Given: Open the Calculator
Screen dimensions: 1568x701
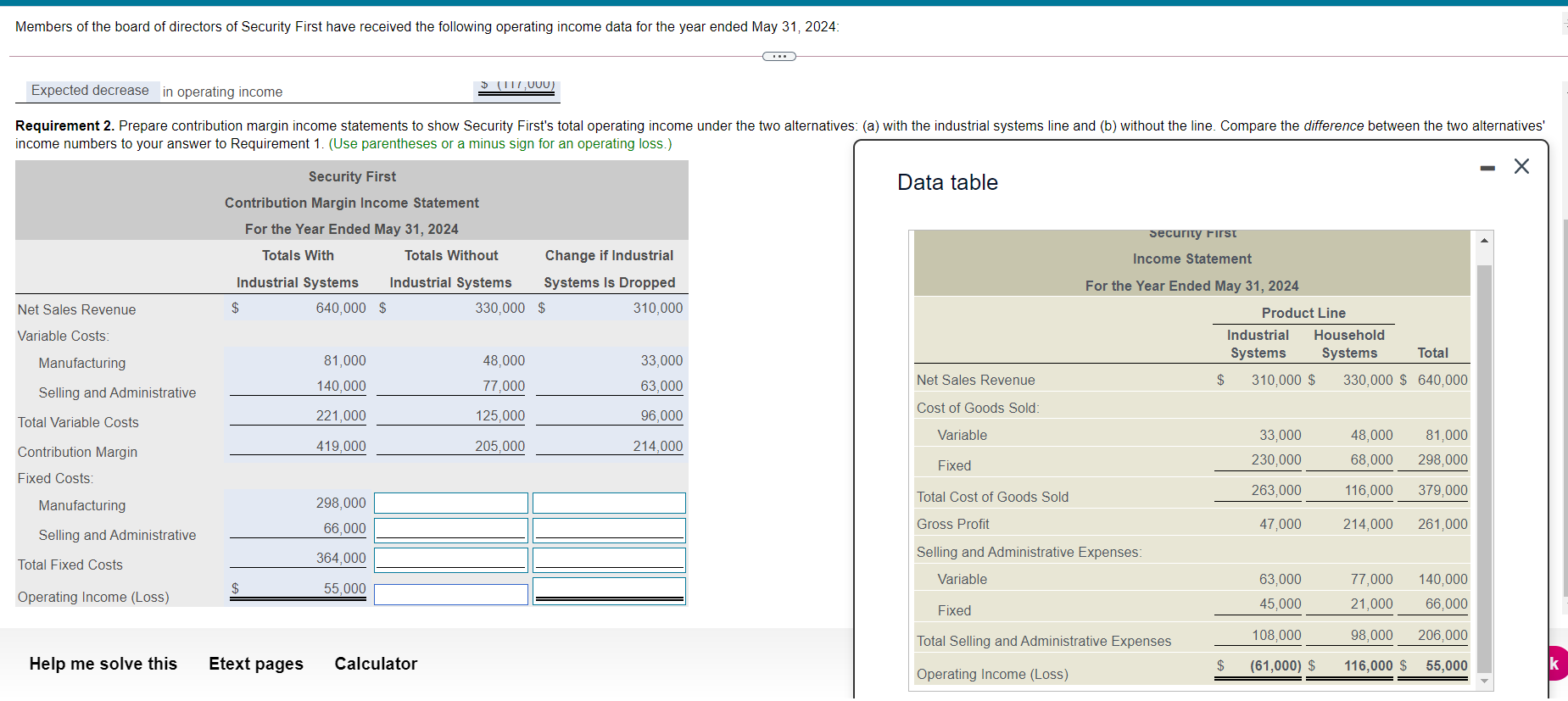Looking at the screenshot, I should pos(376,664).
